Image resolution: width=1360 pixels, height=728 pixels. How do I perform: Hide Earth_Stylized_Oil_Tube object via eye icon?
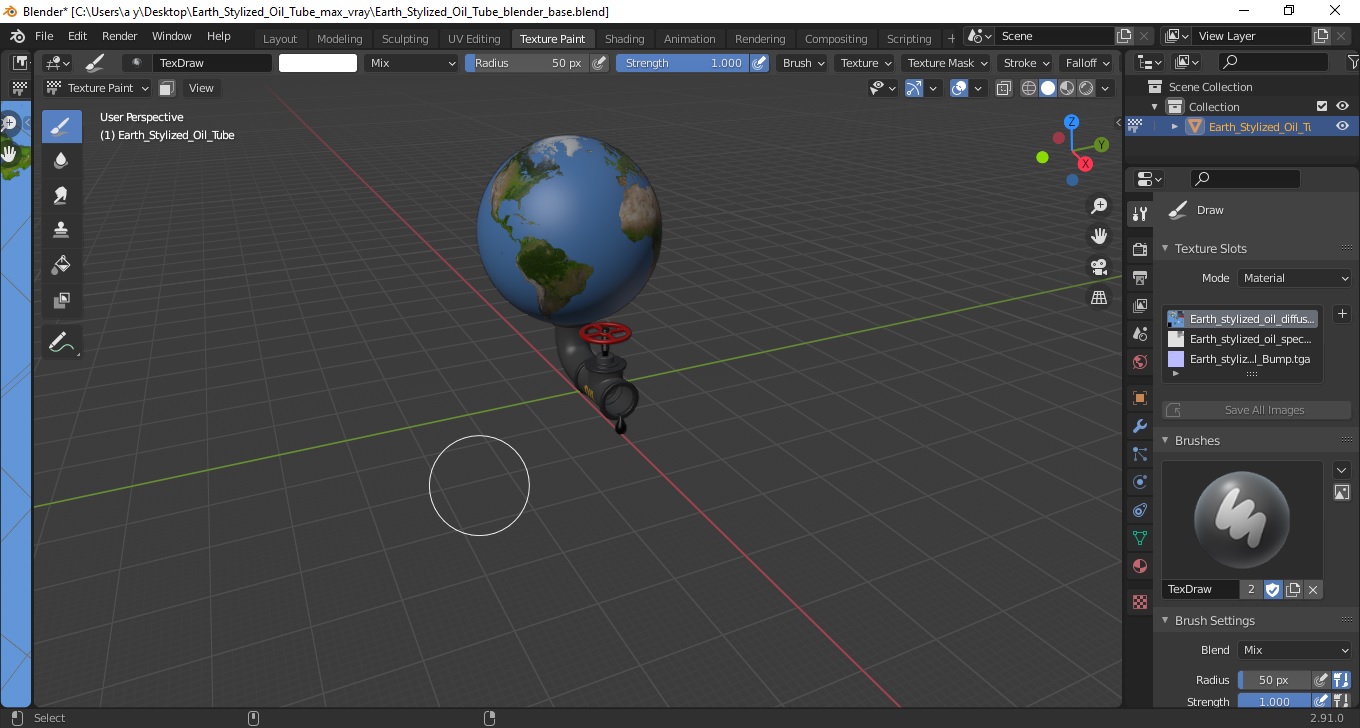1342,126
